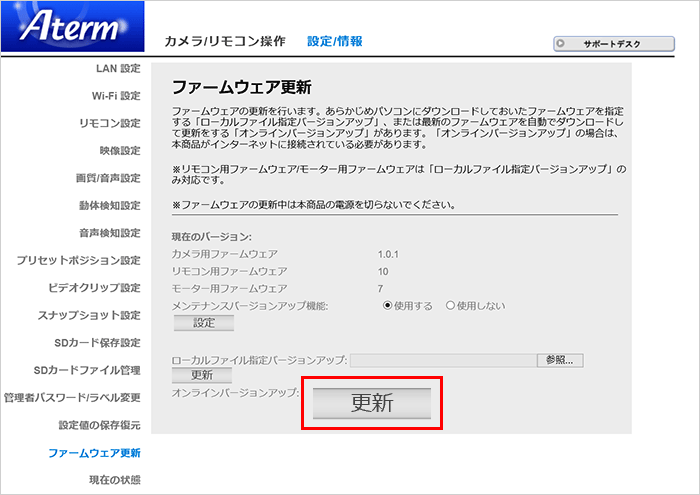Click the local file path input field
The height and width of the screenshot is (495, 700).
[442, 359]
